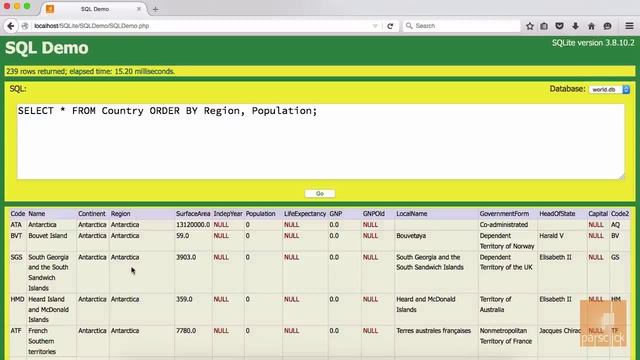Click the Pocket save icon
The height and width of the screenshot is (360, 640).
point(560,26)
